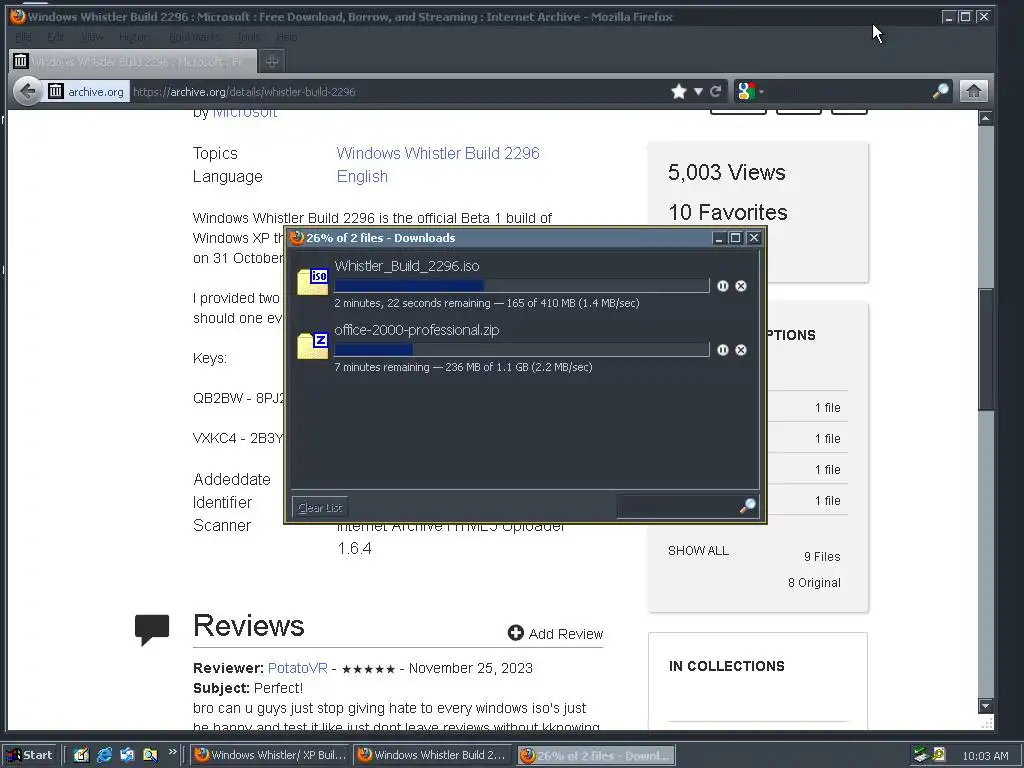Click the 10:03 AM system clock
This screenshot has width=1024, height=768.
(985, 756)
